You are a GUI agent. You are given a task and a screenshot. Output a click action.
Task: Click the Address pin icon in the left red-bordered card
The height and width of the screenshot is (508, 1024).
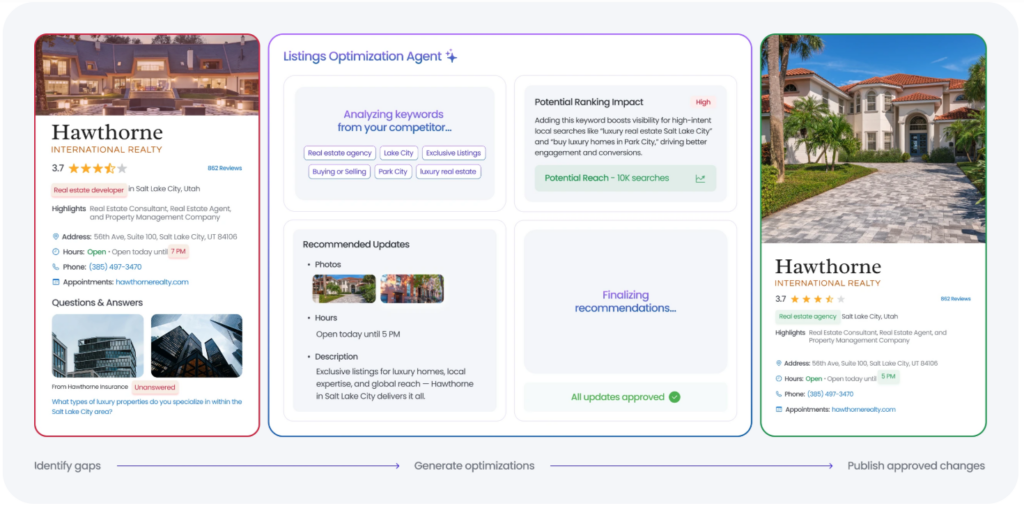coord(56,237)
